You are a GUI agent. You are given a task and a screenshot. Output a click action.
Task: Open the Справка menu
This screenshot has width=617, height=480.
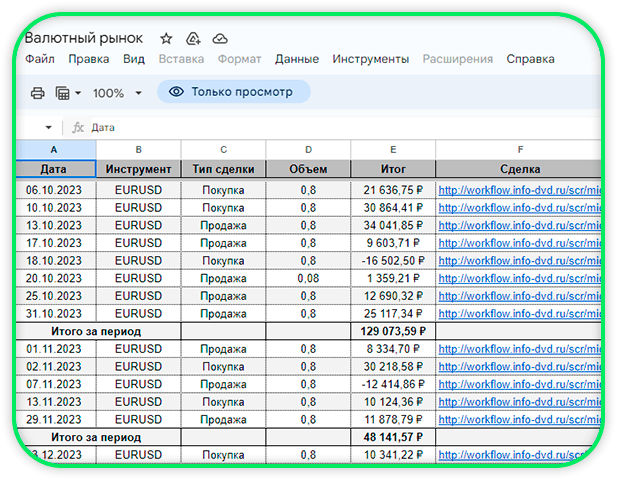click(x=530, y=59)
